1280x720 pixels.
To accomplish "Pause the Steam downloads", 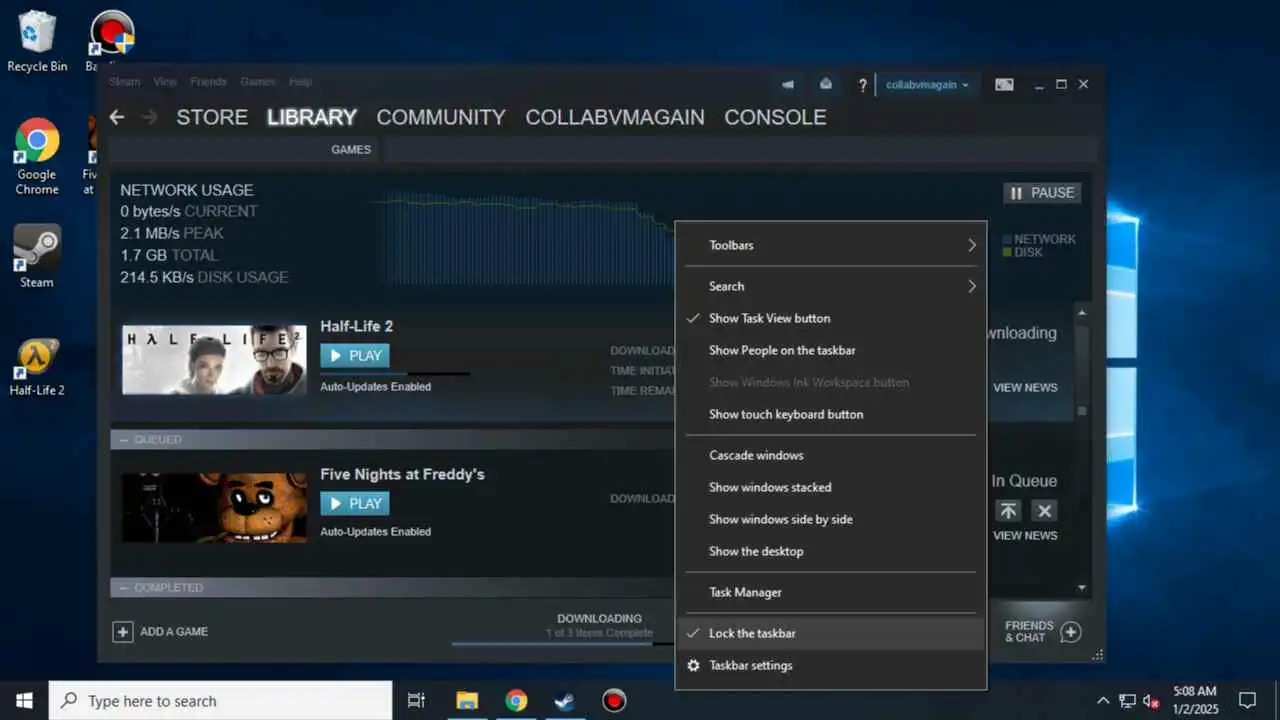I will 1042,193.
